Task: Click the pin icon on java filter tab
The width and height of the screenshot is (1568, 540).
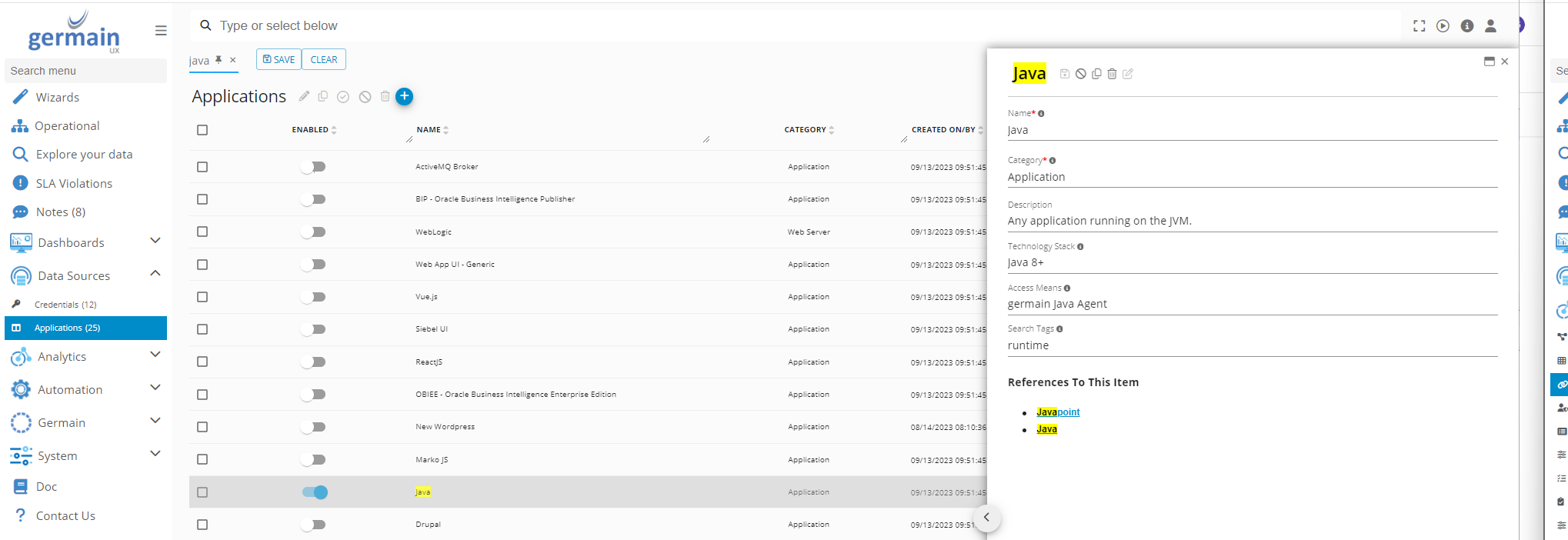Action: (x=219, y=60)
